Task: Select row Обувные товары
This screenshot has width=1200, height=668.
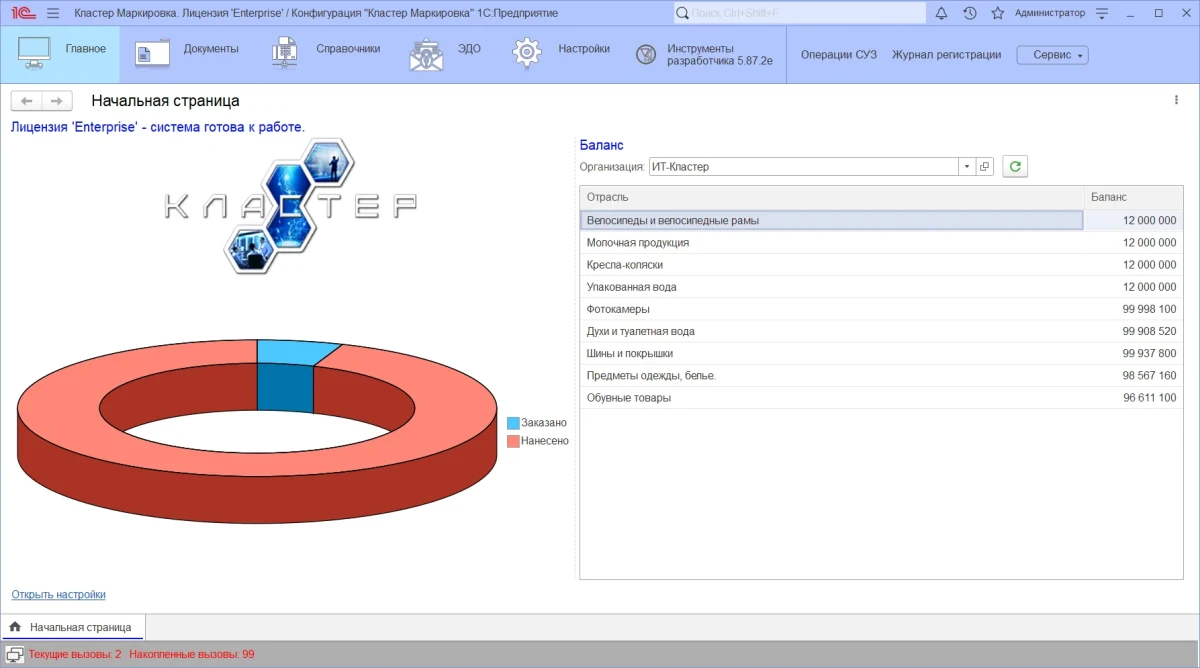Action: pyautogui.click(x=881, y=397)
